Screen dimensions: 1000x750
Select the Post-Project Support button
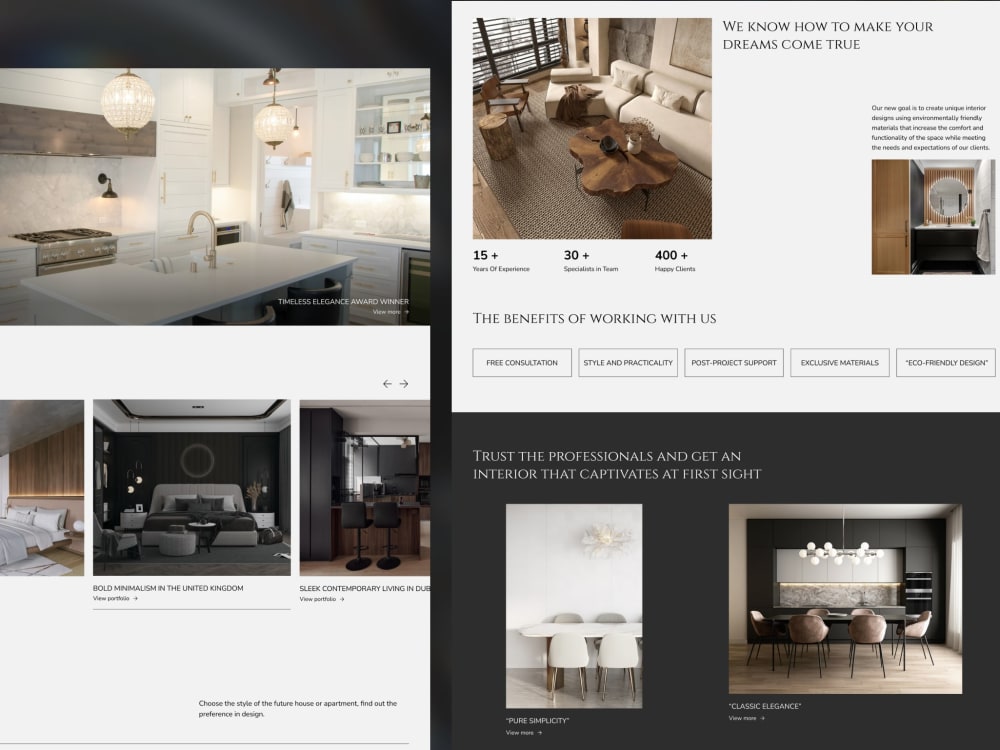734,362
